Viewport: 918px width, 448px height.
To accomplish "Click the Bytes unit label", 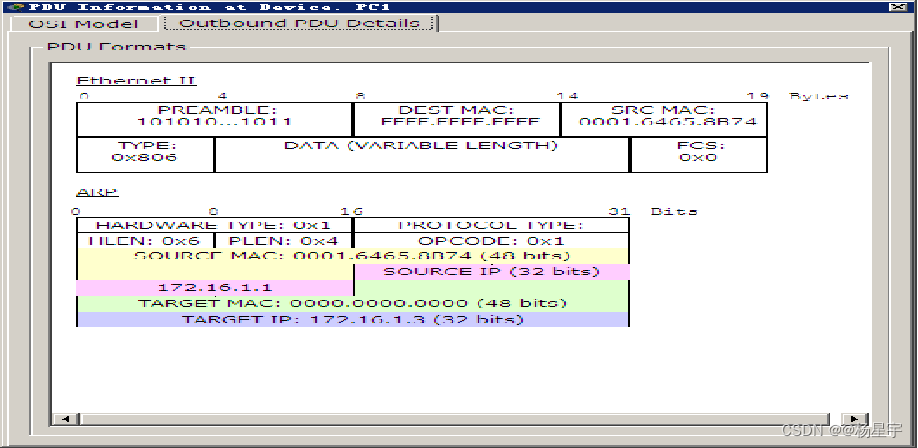I will [x=818, y=96].
